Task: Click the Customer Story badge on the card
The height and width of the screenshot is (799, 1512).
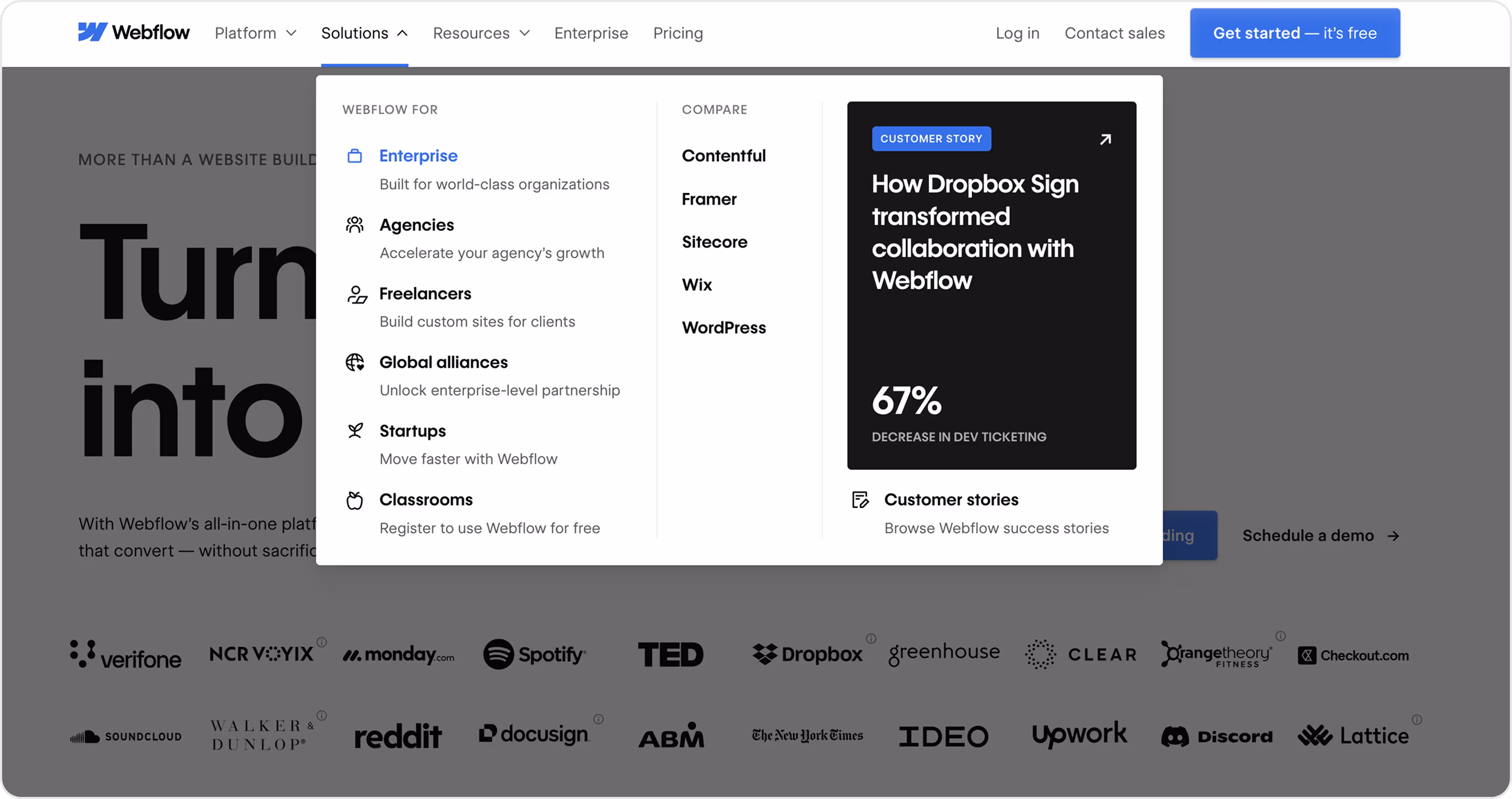Action: pos(931,139)
